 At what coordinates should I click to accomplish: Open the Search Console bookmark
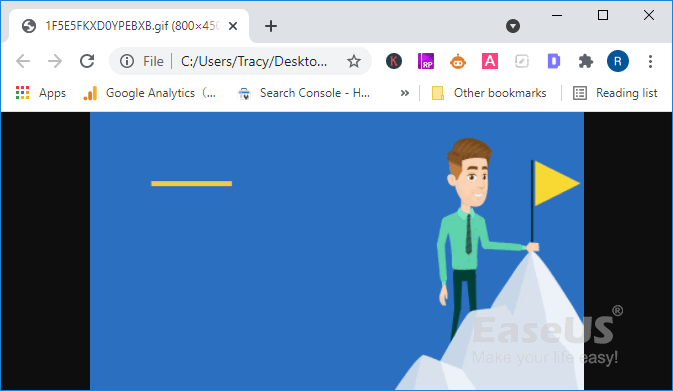tap(304, 93)
